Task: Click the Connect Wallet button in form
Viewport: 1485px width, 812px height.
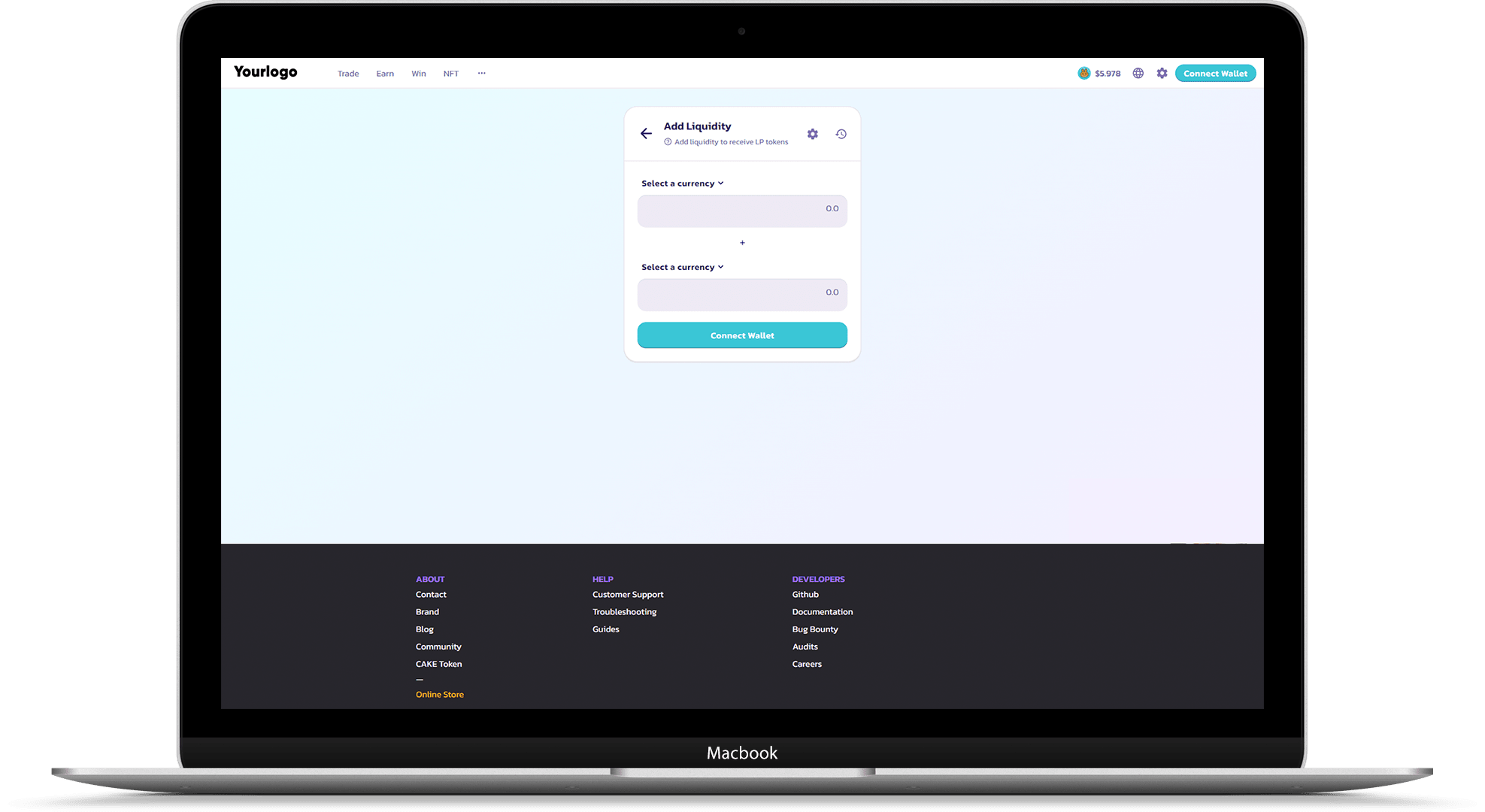Action: [742, 335]
